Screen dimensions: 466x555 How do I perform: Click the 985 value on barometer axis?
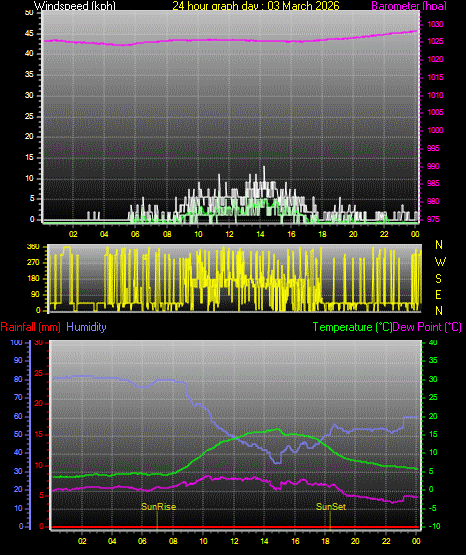point(433,183)
